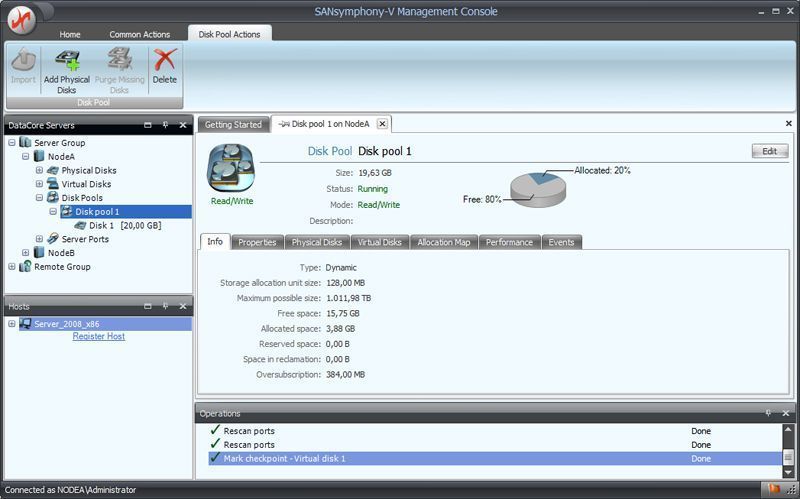Click the Disk pool 1 tree icon
The image size is (800, 499).
(66, 211)
